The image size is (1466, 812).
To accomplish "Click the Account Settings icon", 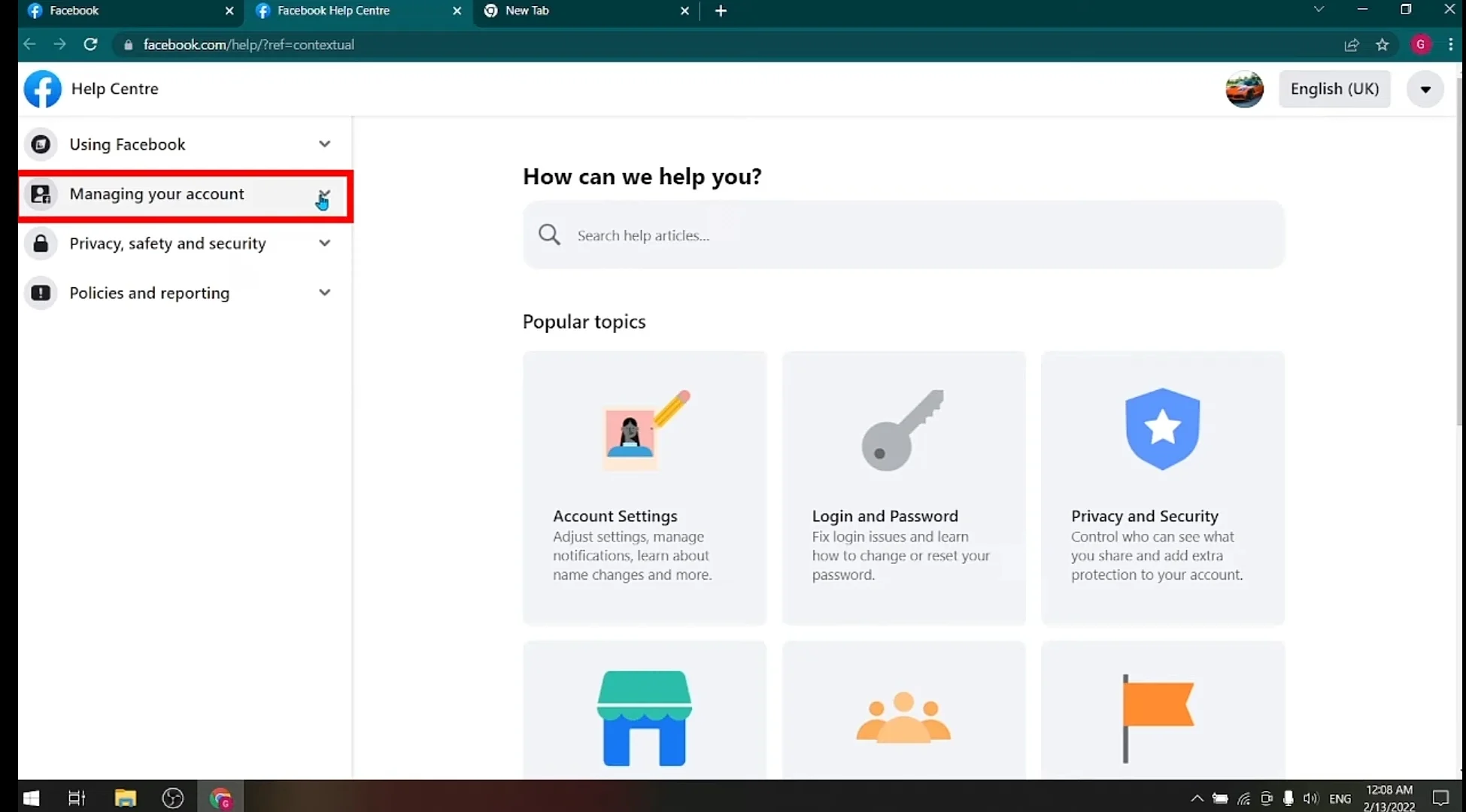I will coord(642,429).
